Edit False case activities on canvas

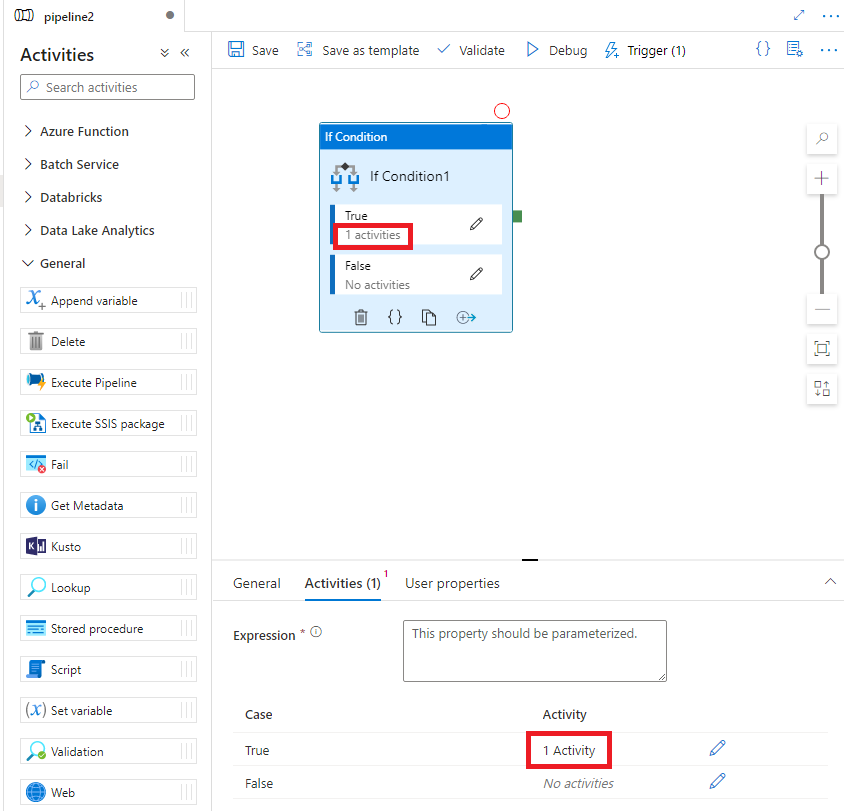(476, 274)
